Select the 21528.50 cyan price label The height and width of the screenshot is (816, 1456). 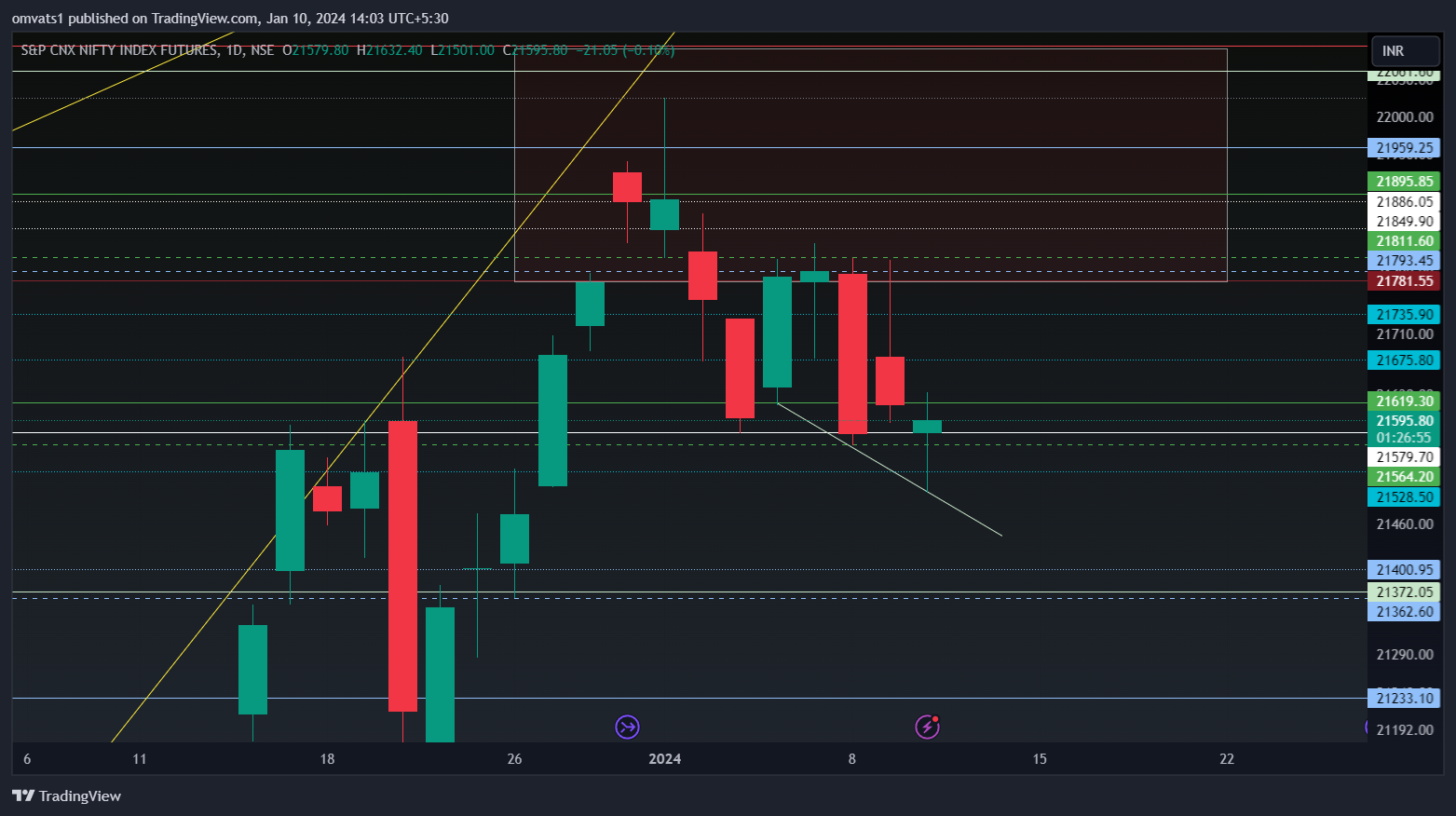[1404, 497]
